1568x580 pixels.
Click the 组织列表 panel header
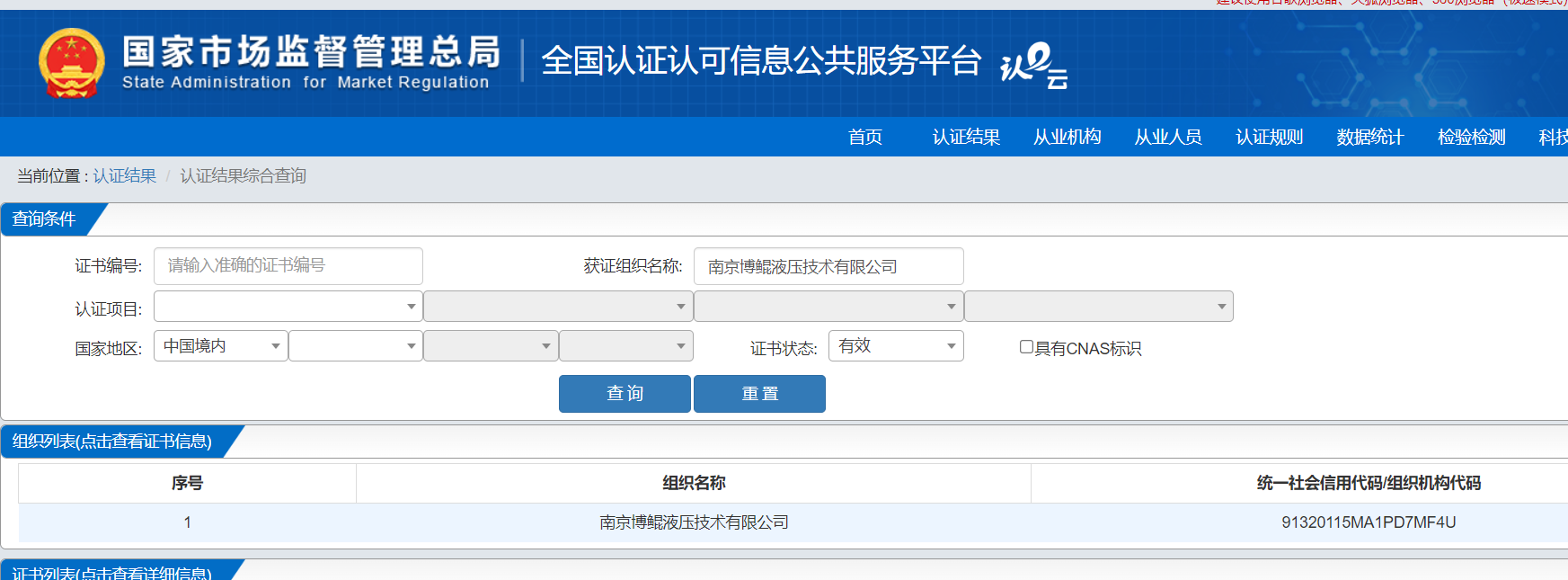[112, 442]
